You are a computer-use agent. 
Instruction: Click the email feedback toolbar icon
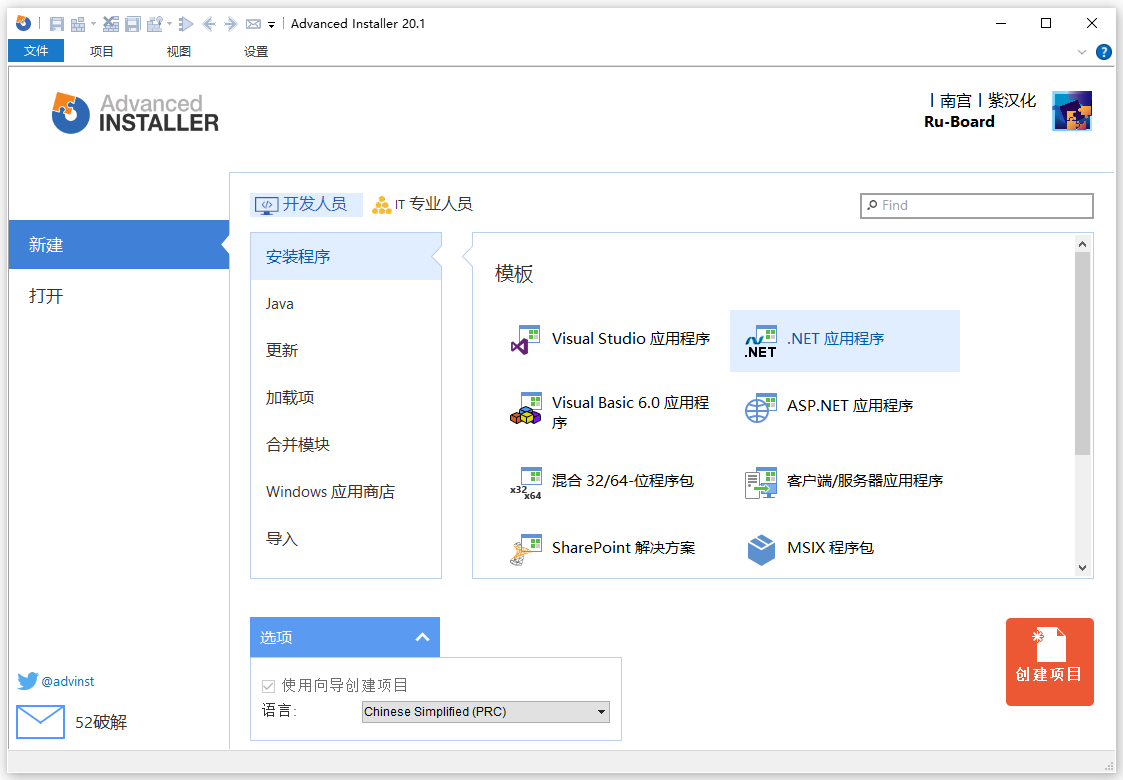(x=254, y=23)
